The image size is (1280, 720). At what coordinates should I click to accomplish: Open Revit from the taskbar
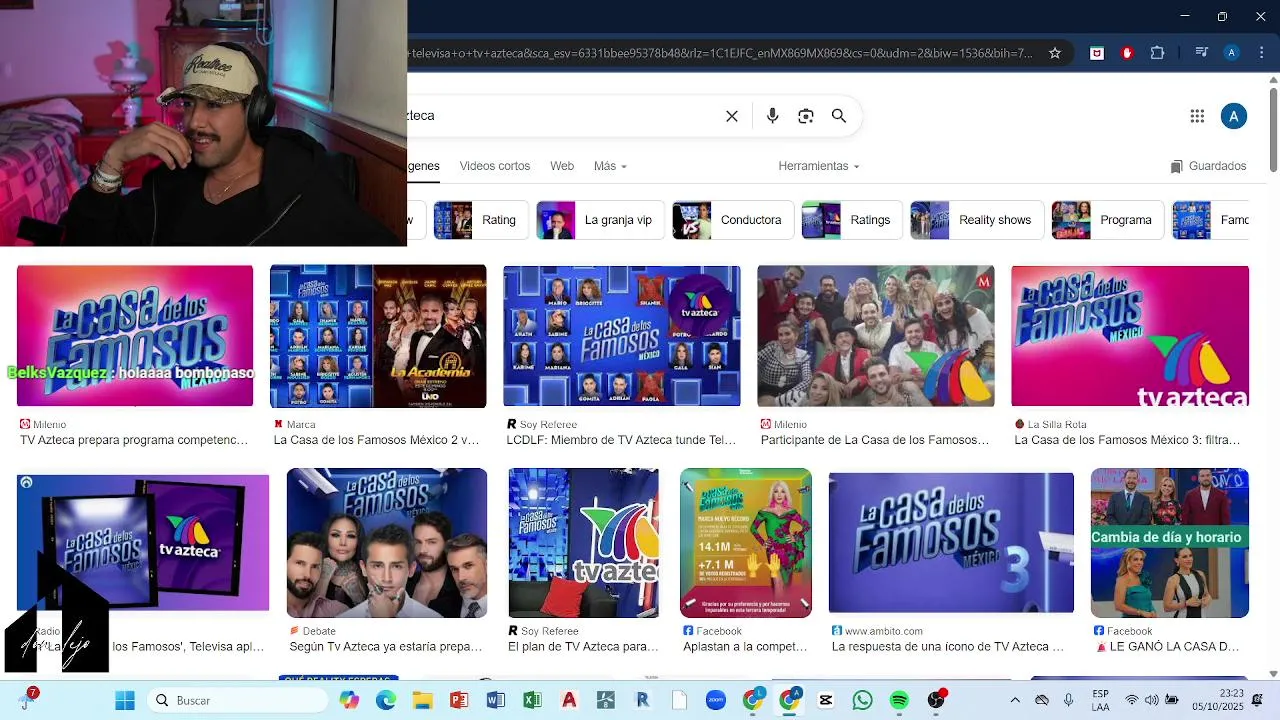[642, 700]
